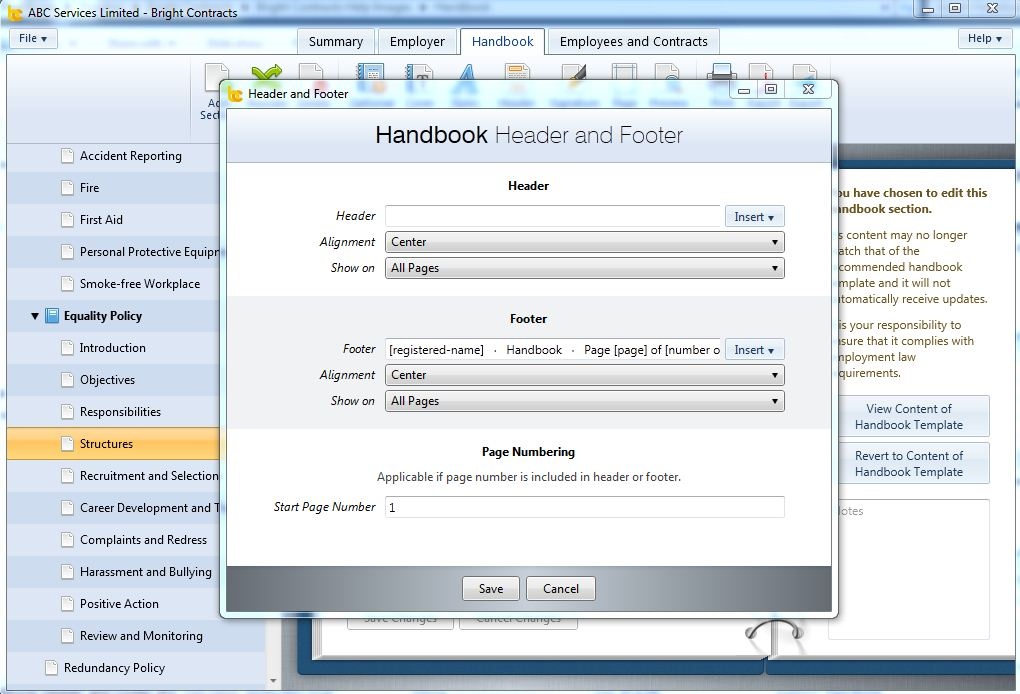Click the page icon beside Redundancy Policy
The height and width of the screenshot is (694, 1020).
(x=51, y=668)
